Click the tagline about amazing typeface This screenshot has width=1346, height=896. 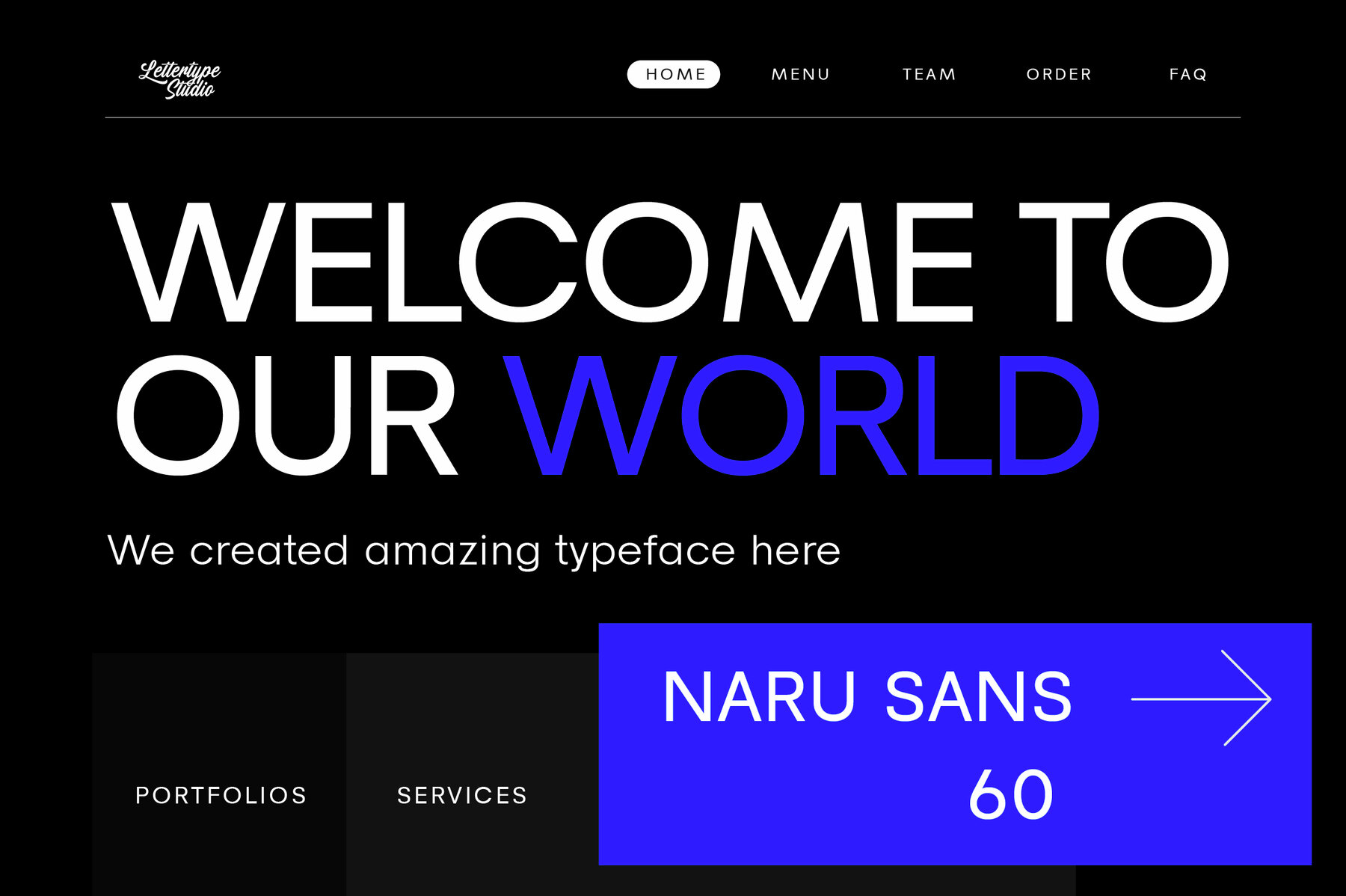tap(476, 550)
